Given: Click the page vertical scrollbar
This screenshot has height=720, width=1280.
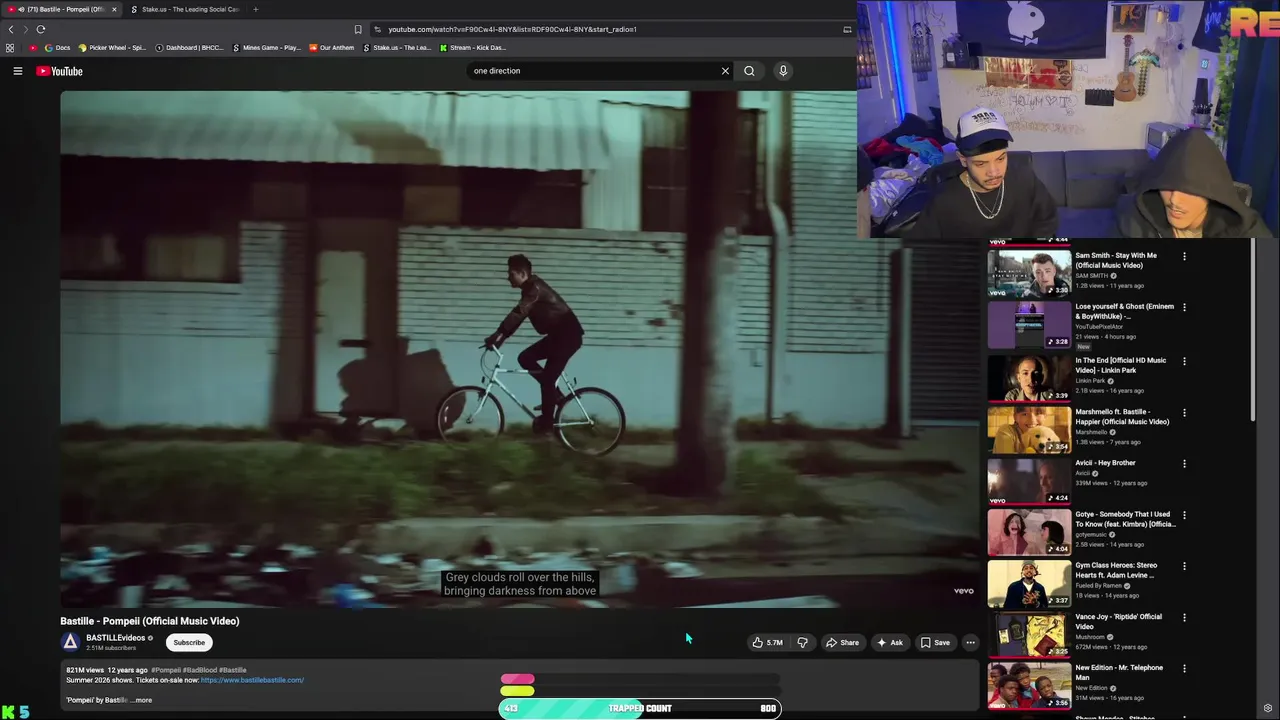Looking at the screenshot, I should [1252, 330].
